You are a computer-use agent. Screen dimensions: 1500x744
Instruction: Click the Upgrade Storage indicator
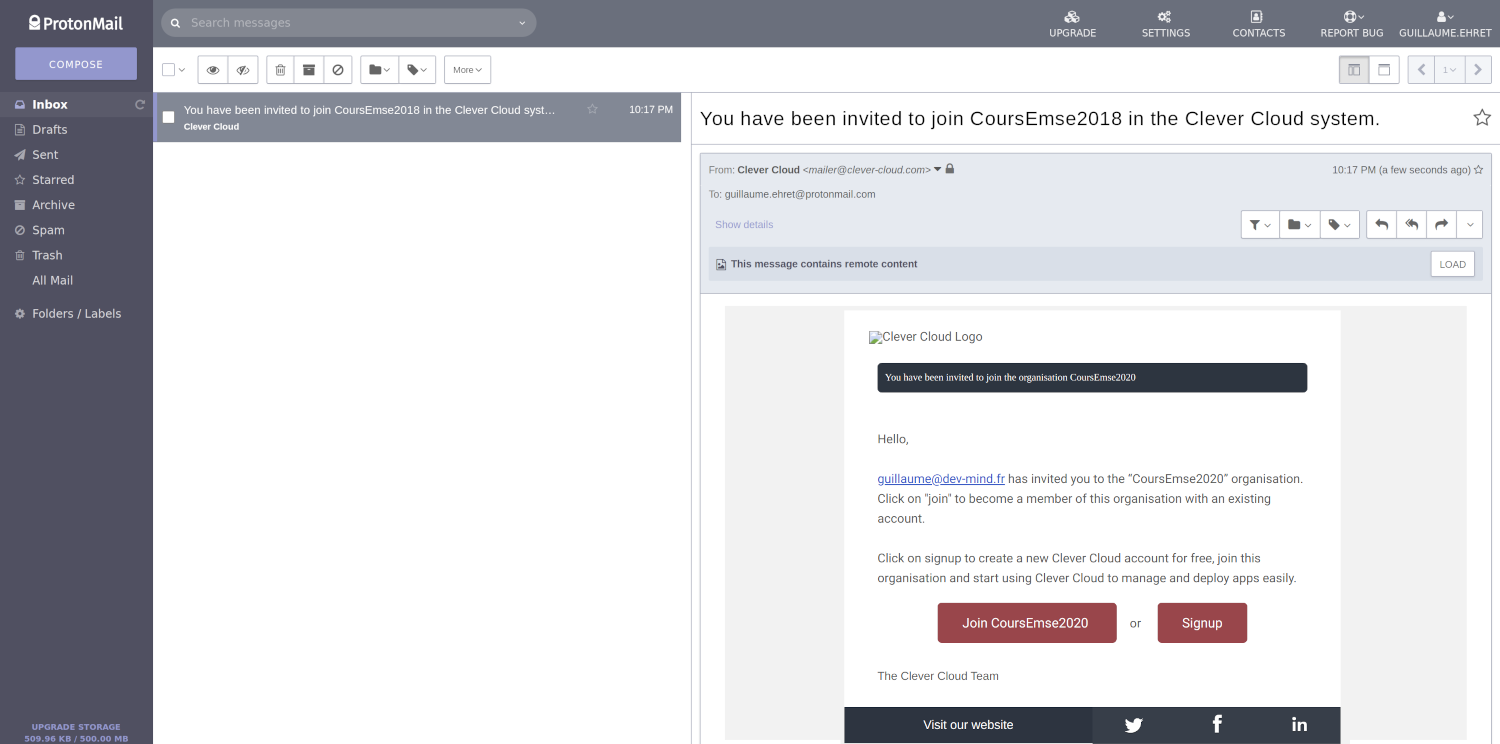tap(76, 732)
